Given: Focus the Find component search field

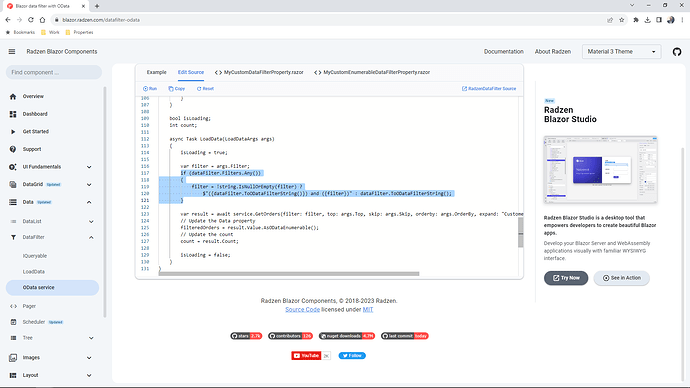Looking at the screenshot, I should pyautogui.click(x=54, y=72).
